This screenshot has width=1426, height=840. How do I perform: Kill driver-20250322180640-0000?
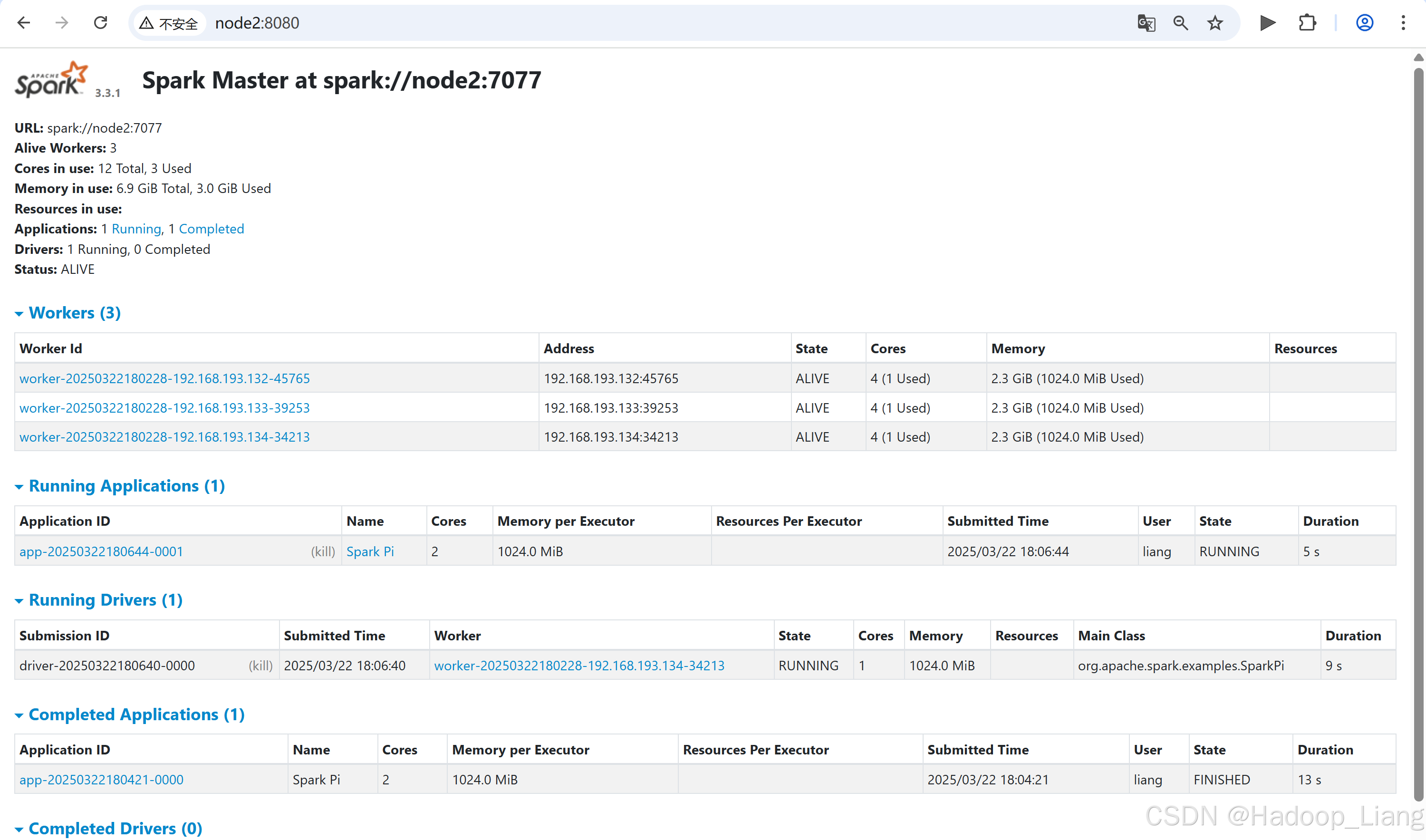260,666
